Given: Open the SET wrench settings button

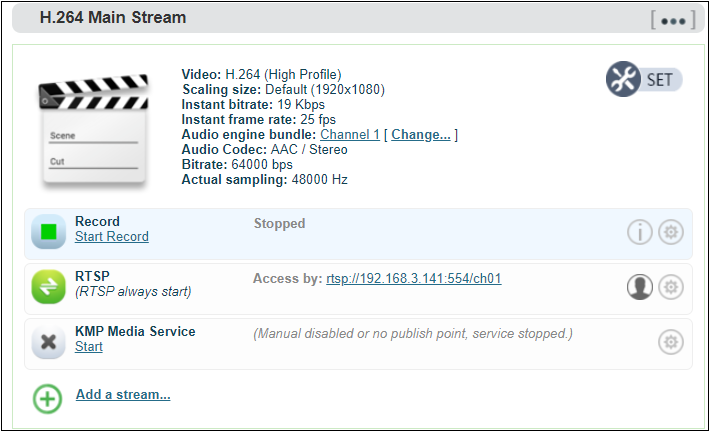Looking at the screenshot, I should pos(643,79).
